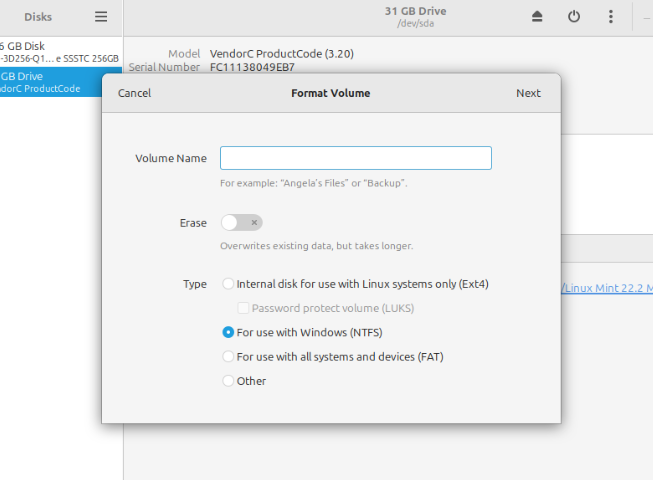Select the FAT all systems option
The image size is (653, 480).
pos(229,356)
